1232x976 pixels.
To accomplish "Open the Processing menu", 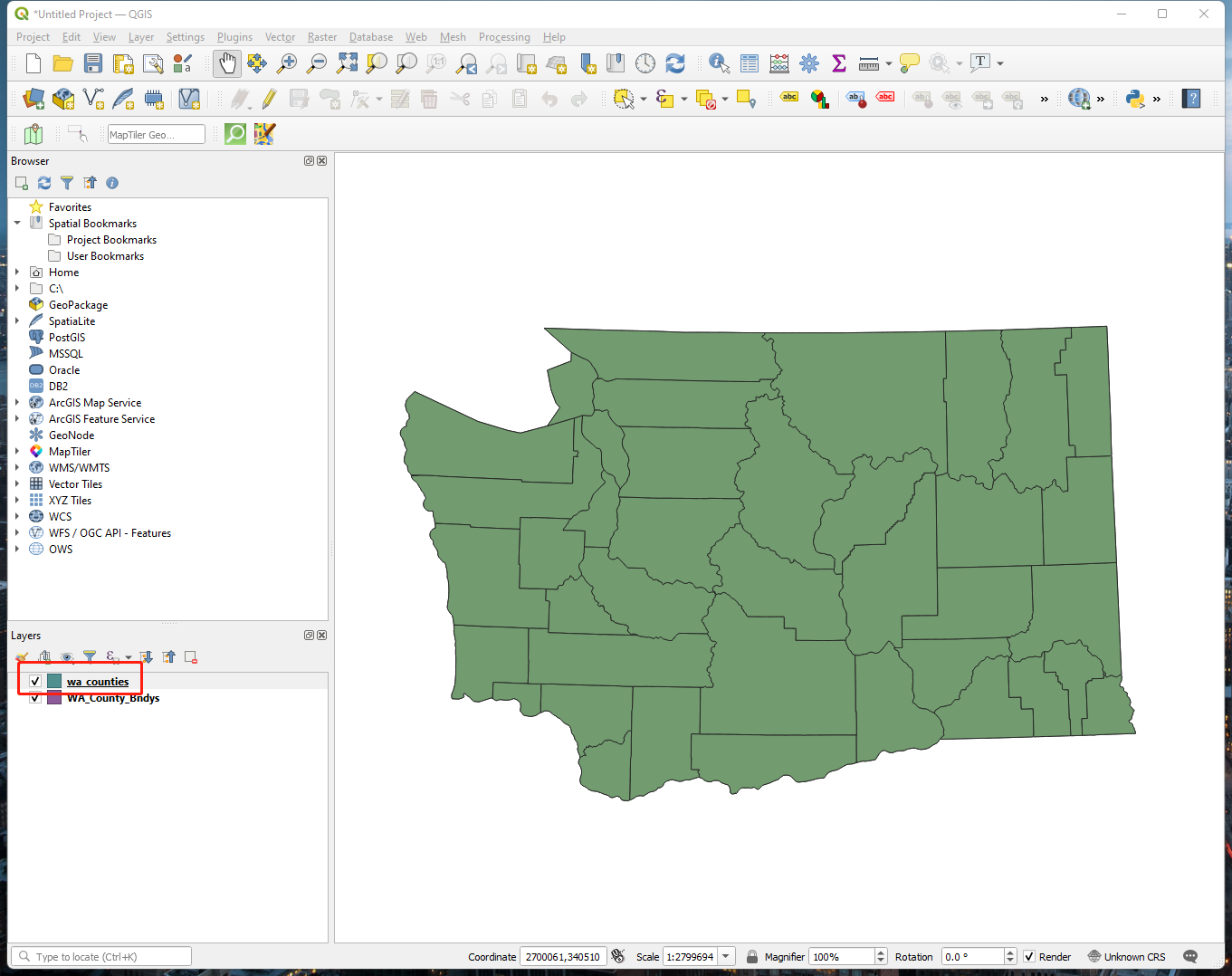I will [x=504, y=37].
